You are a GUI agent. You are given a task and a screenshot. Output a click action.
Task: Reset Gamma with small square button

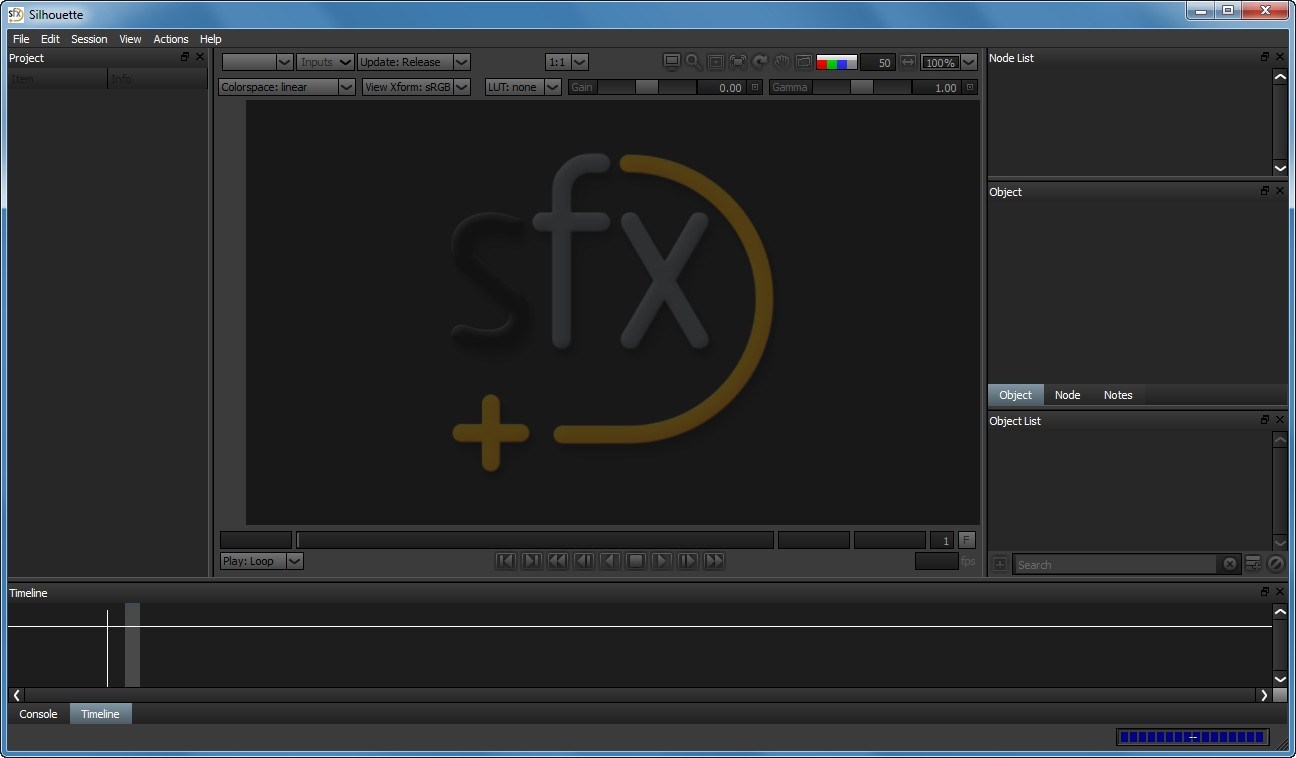coord(970,87)
